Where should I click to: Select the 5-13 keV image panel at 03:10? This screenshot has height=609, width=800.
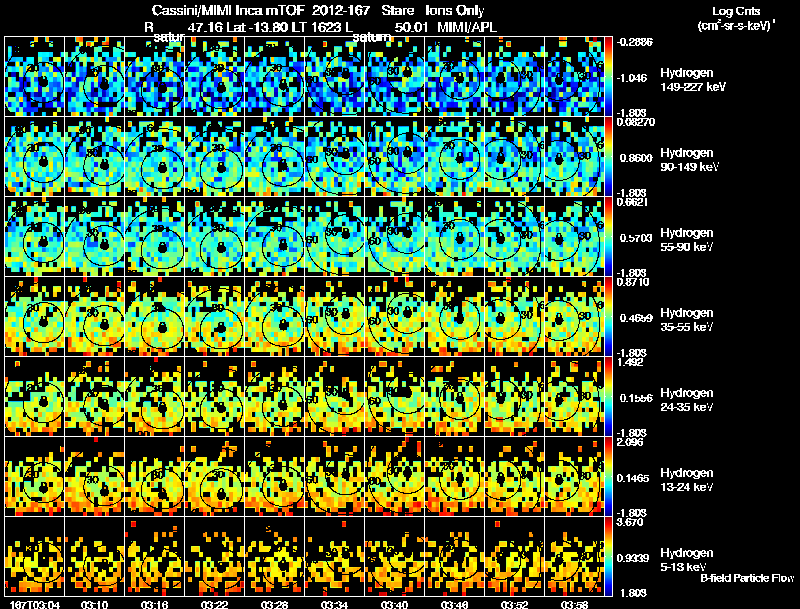click(95, 556)
